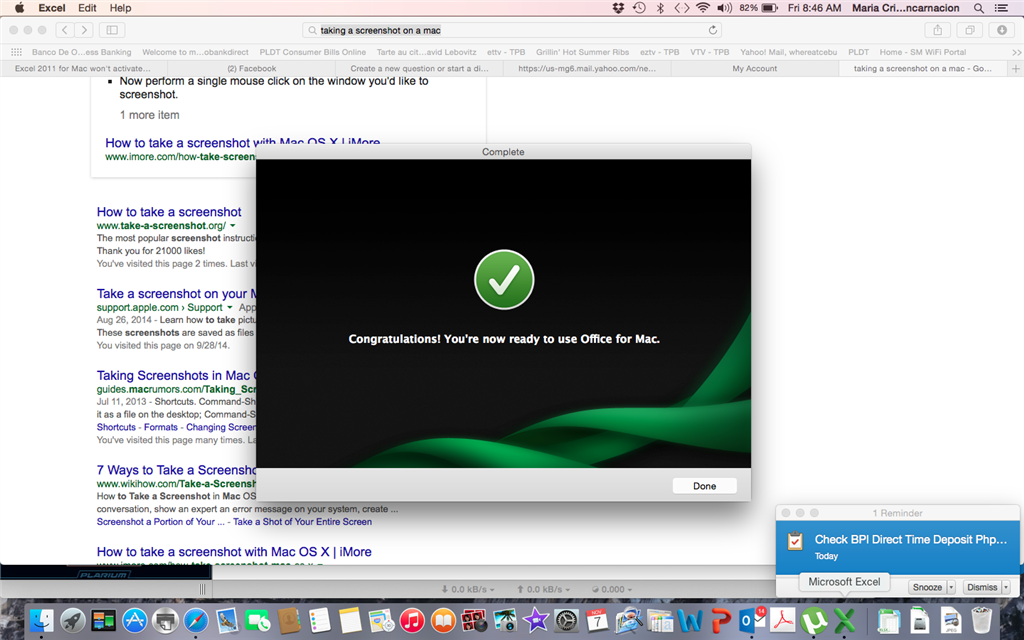
Task: Click the Safari address search field
Action: (511, 30)
